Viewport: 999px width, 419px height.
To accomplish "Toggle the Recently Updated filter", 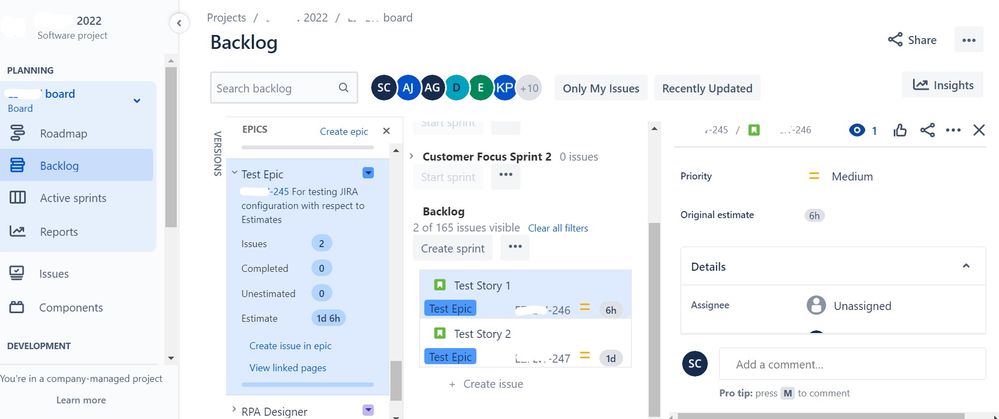I will point(707,89).
